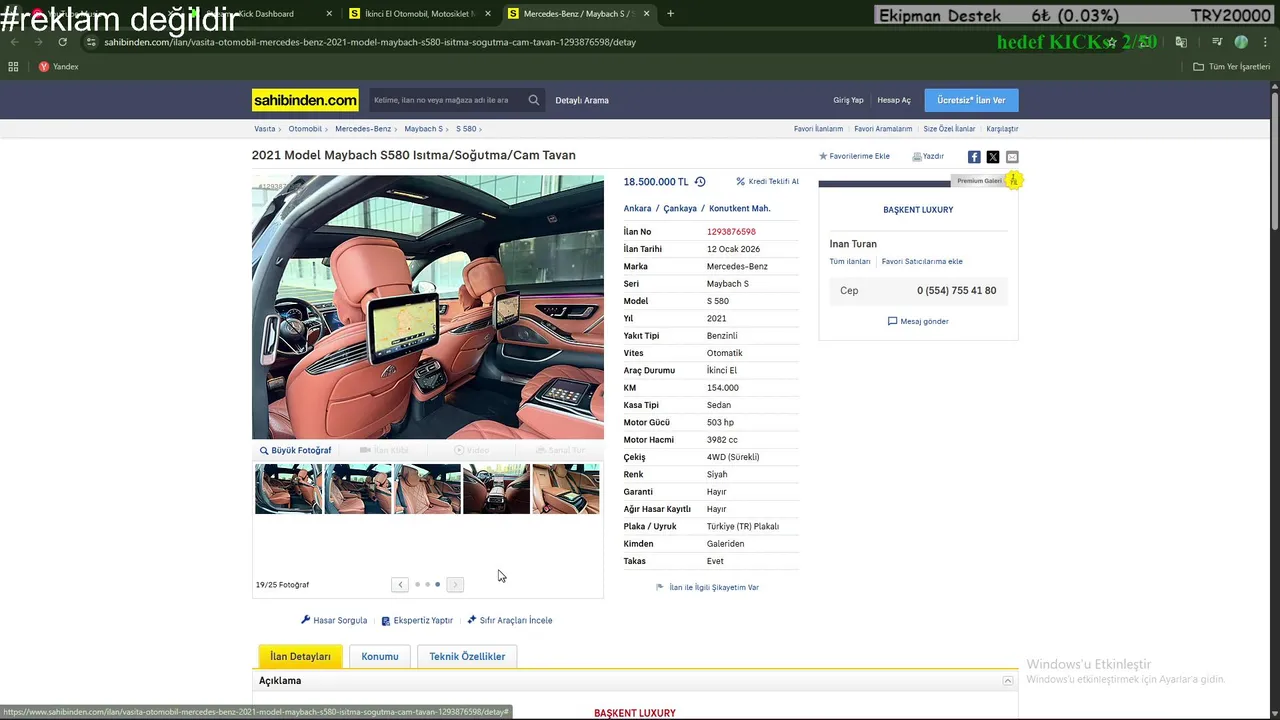Click the main car interior photo

pos(428,307)
